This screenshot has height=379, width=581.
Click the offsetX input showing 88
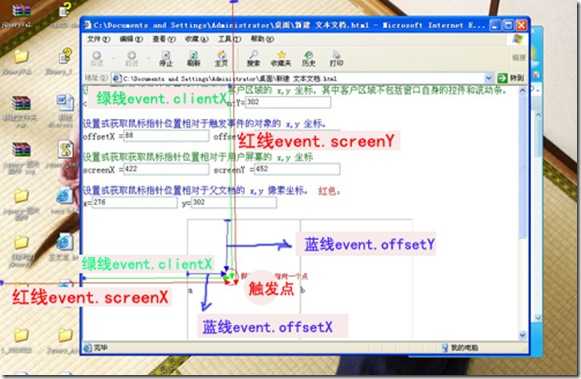click(x=166, y=136)
